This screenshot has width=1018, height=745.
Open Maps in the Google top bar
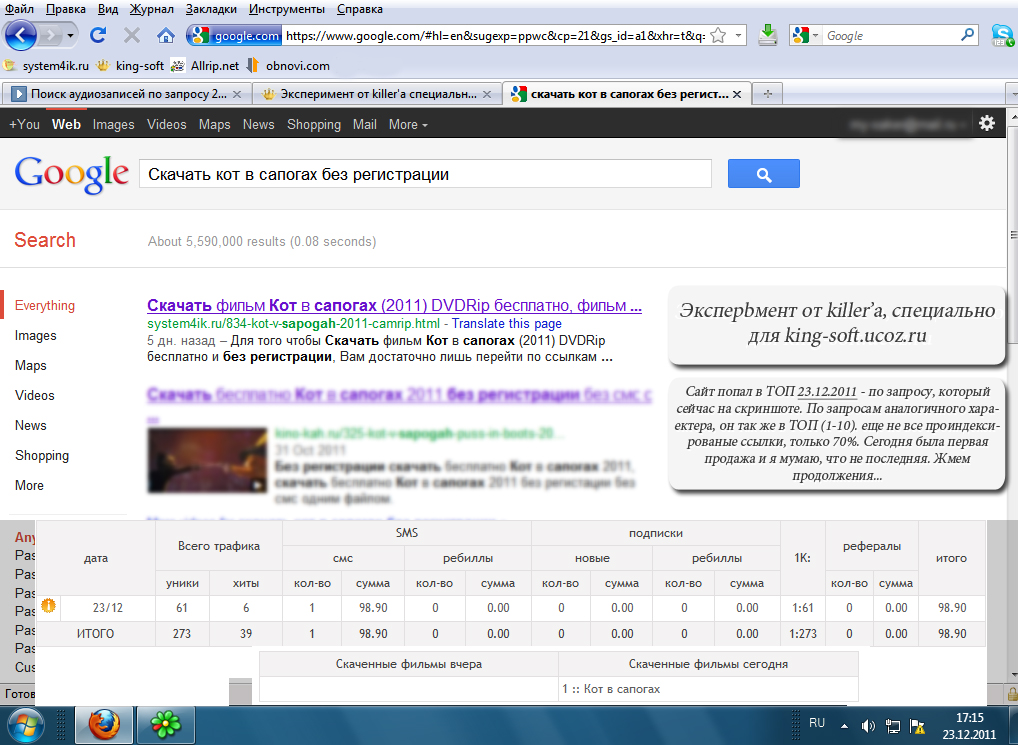[214, 124]
